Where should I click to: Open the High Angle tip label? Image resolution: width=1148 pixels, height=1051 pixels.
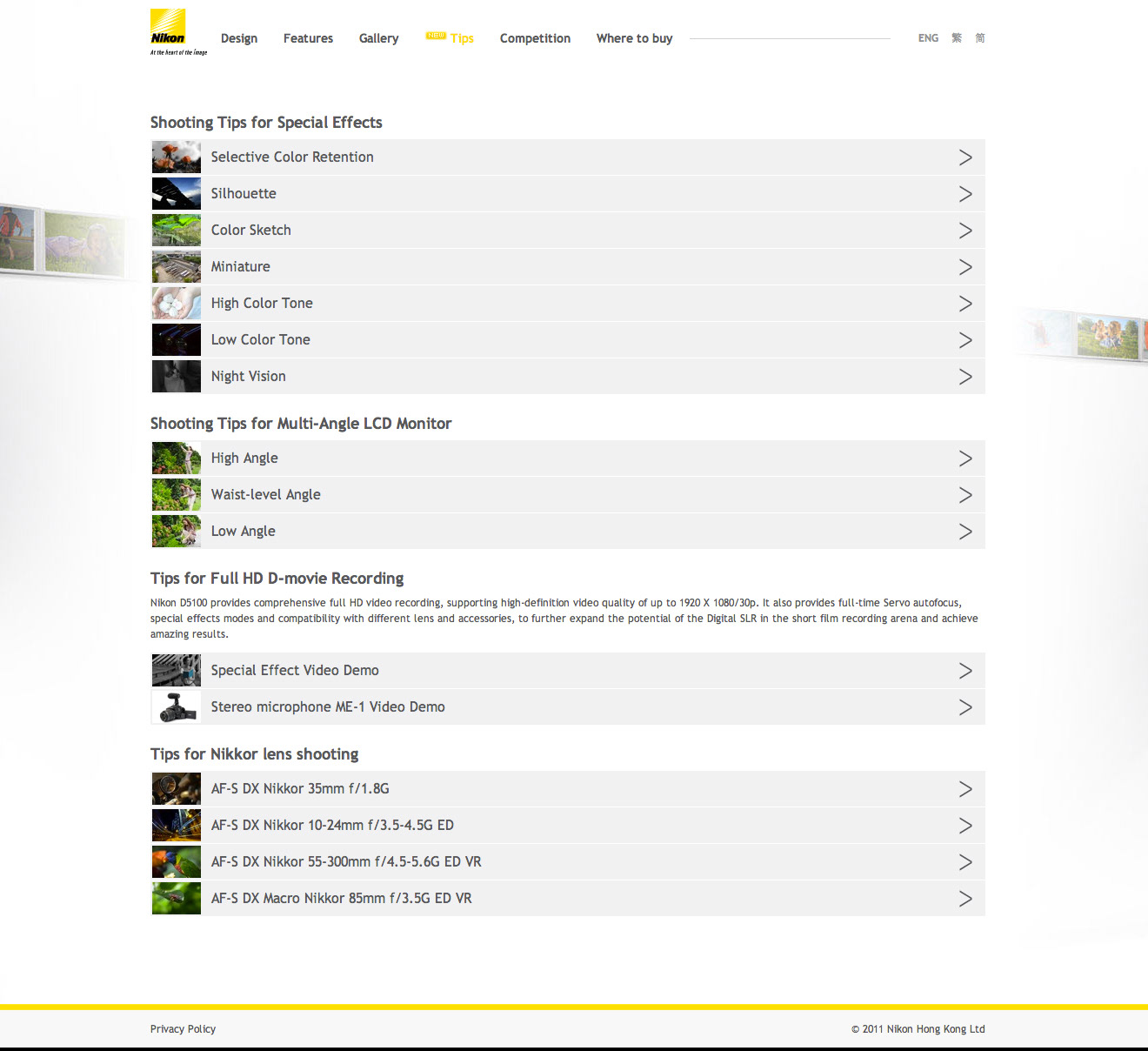point(244,459)
